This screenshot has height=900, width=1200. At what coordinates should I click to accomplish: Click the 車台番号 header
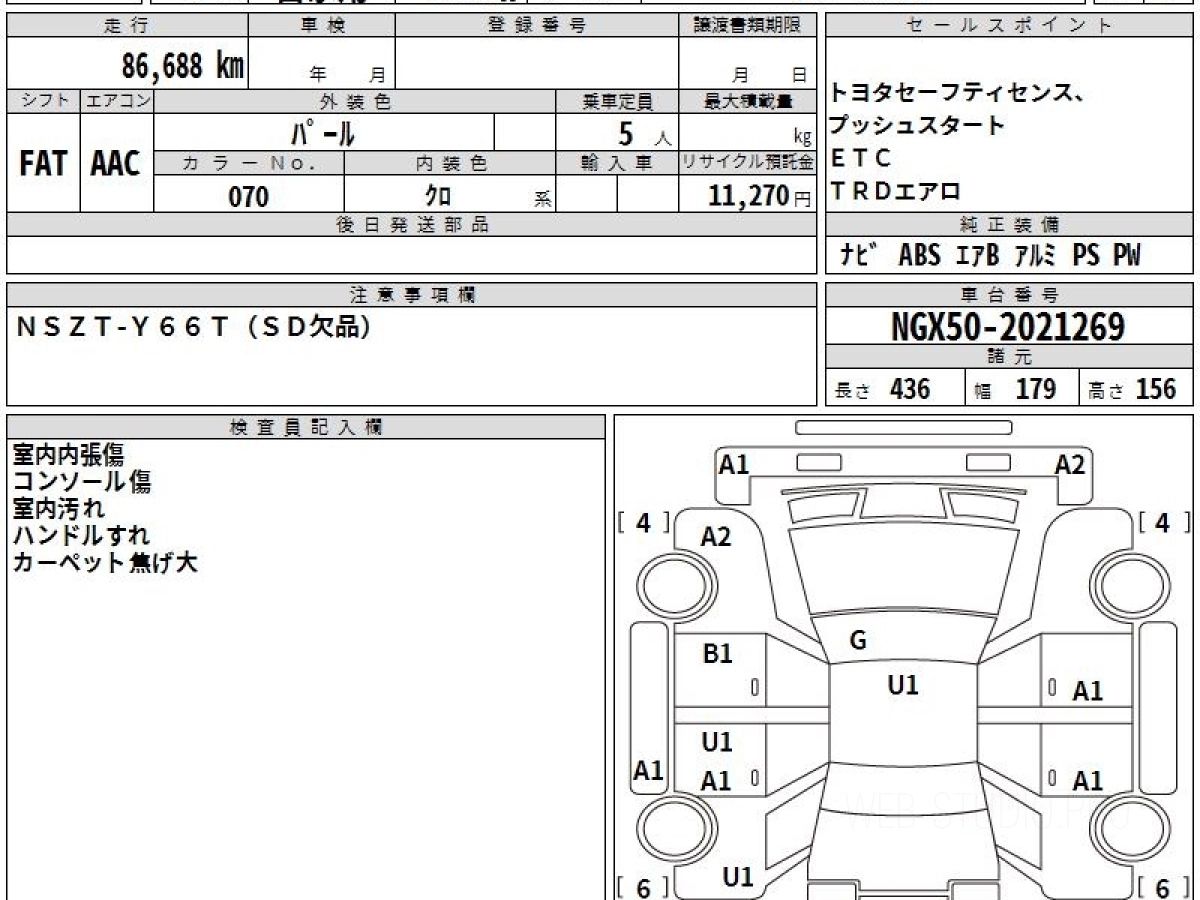click(1010, 295)
